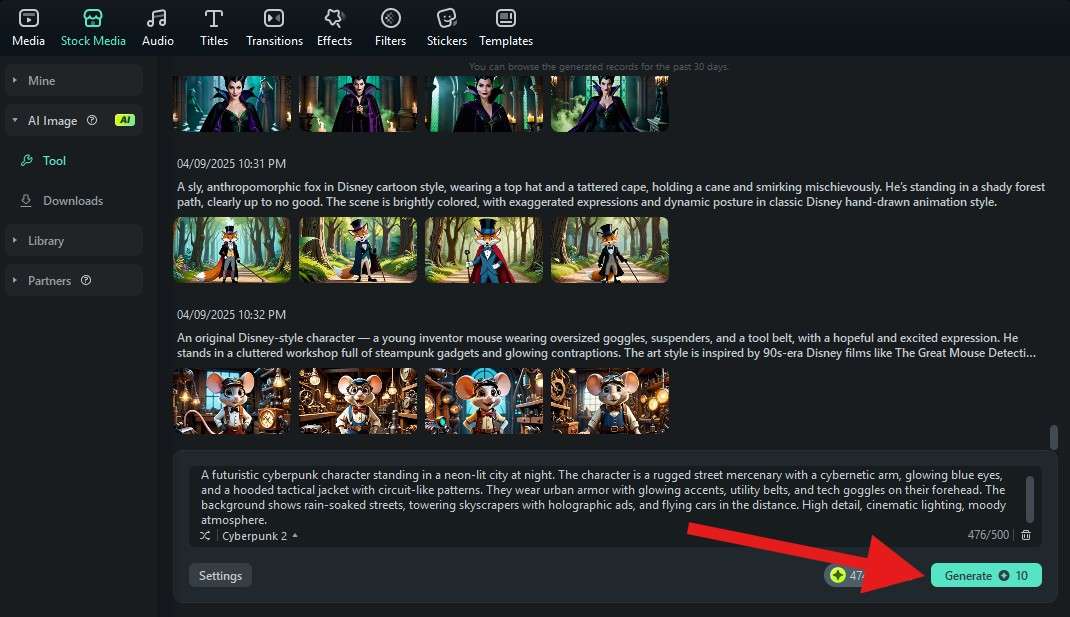1070x617 pixels.
Task: Open the Media tab
Action: pyautogui.click(x=29, y=28)
